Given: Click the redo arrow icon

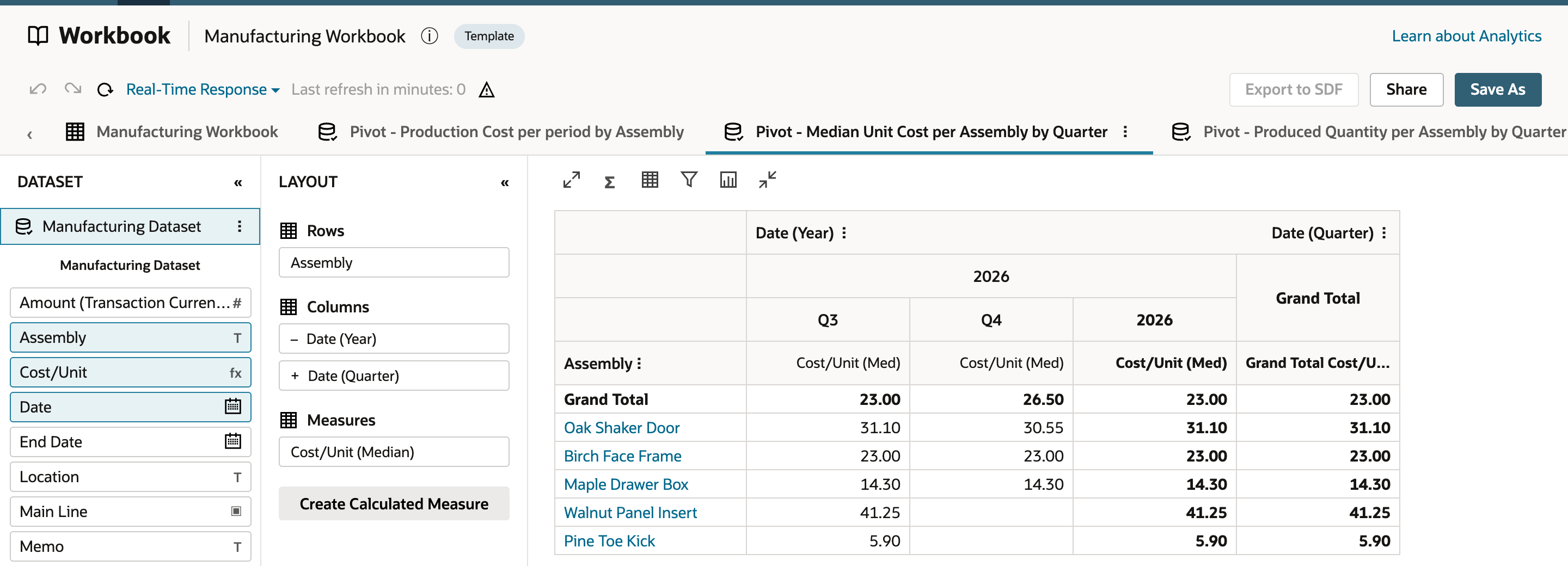Looking at the screenshot, I should pyautogui.click(x=72, y=89).
